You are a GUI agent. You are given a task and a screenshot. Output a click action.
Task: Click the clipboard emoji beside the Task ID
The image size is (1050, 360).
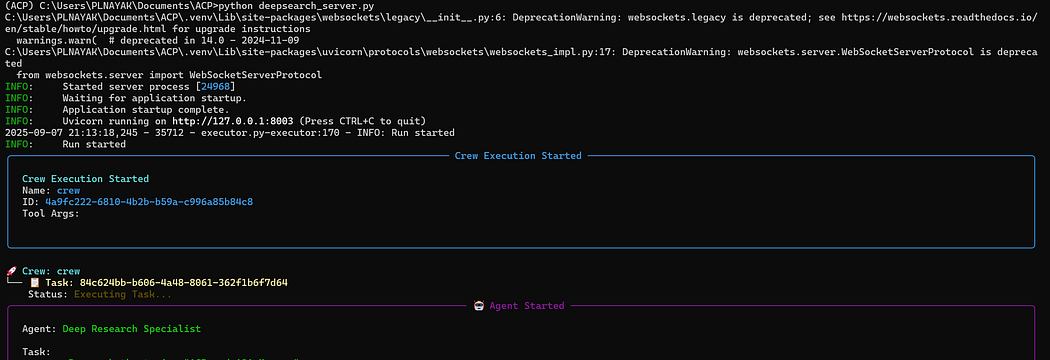click(35, 282)
